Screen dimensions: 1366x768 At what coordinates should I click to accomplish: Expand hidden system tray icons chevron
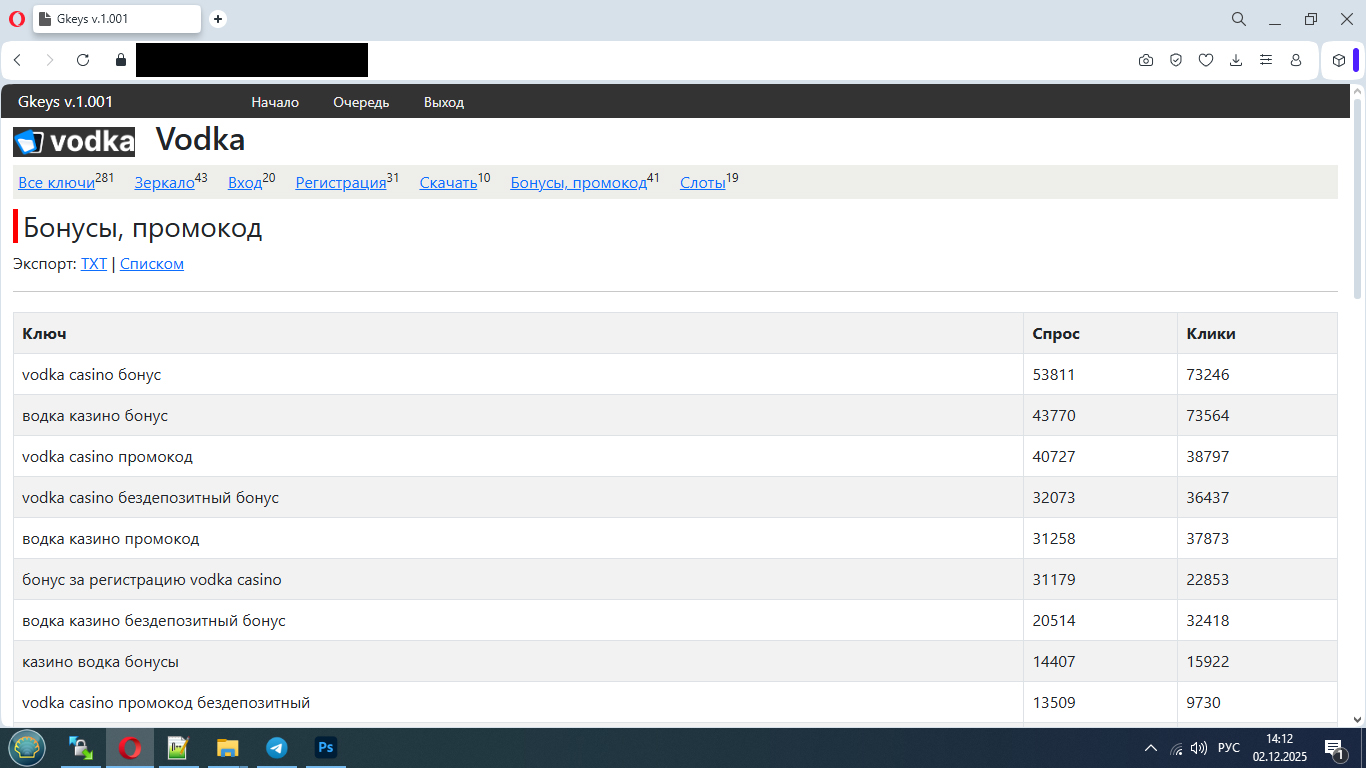(1150, 748)
